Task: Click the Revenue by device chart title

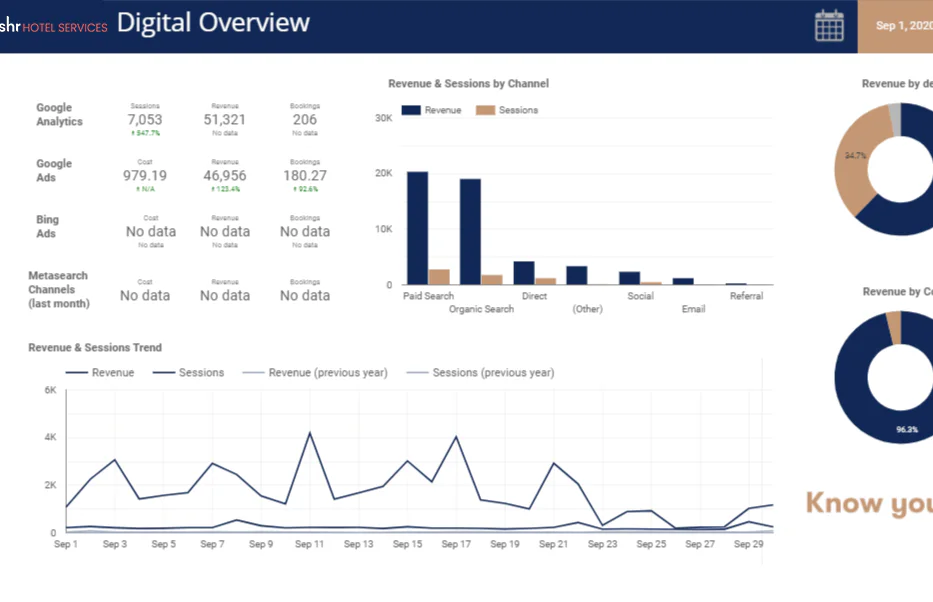Action: 897,84
